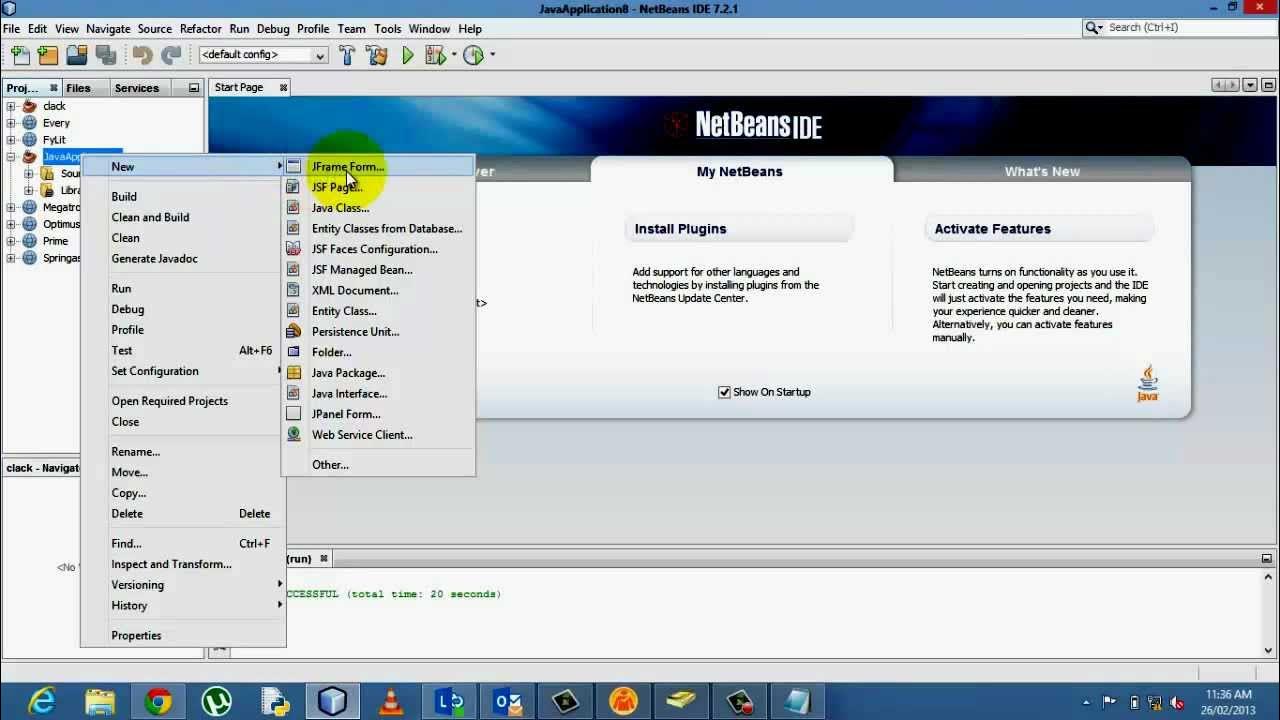
Task: Click the Java Class icon in submenu
Action: (x=293, y=208)
